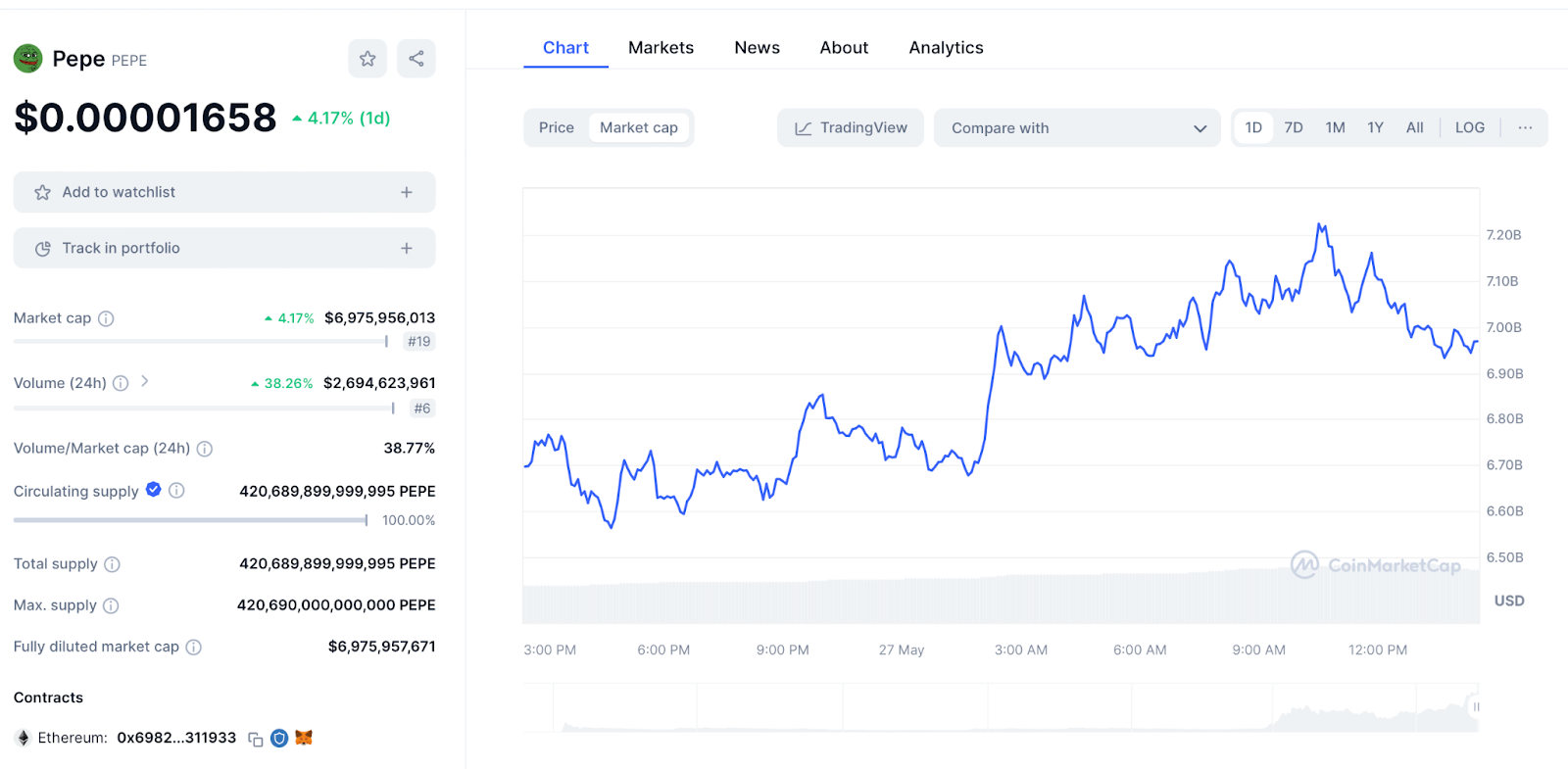The height and width of the screenshot is (769, 1568).
Task: Click the pause handle on mini range chart
Action: point(1476,706)
